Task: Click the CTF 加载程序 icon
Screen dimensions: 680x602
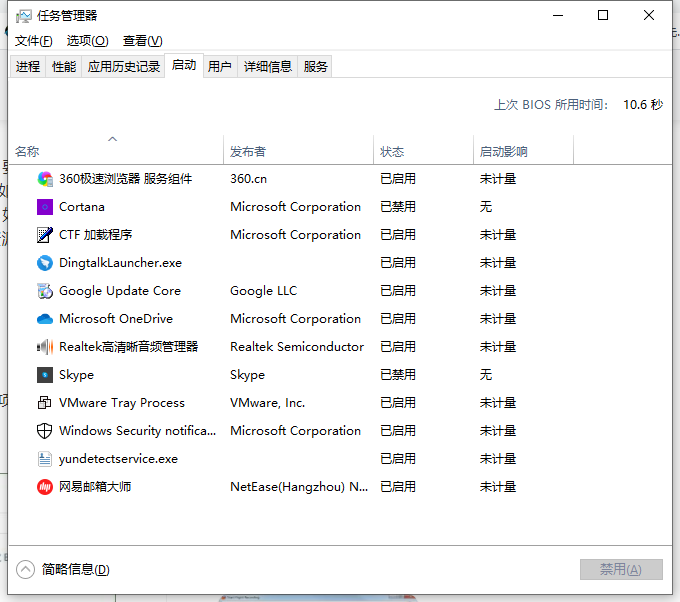Action: 44,235
